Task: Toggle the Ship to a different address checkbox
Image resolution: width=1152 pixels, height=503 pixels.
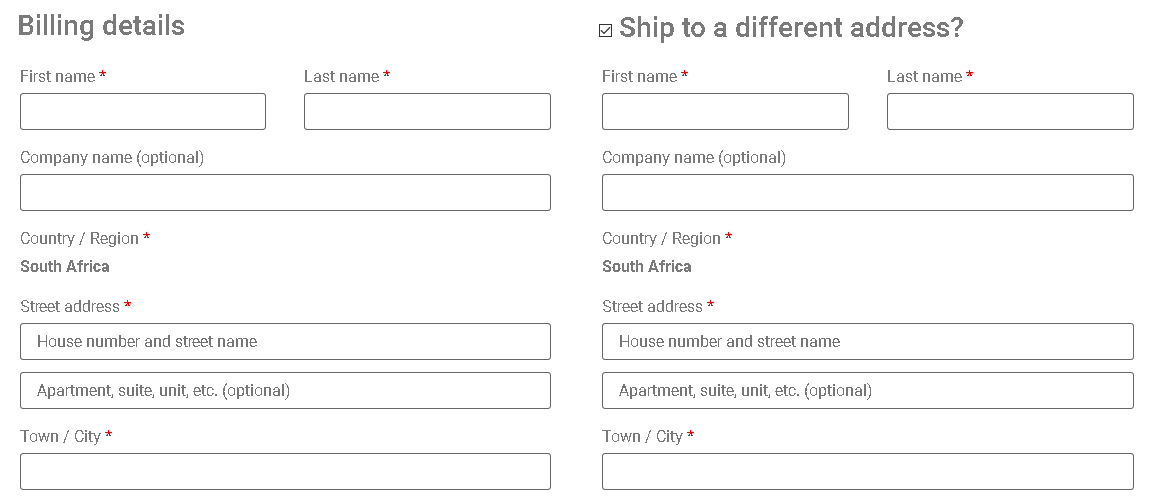Action: (605, 31)
